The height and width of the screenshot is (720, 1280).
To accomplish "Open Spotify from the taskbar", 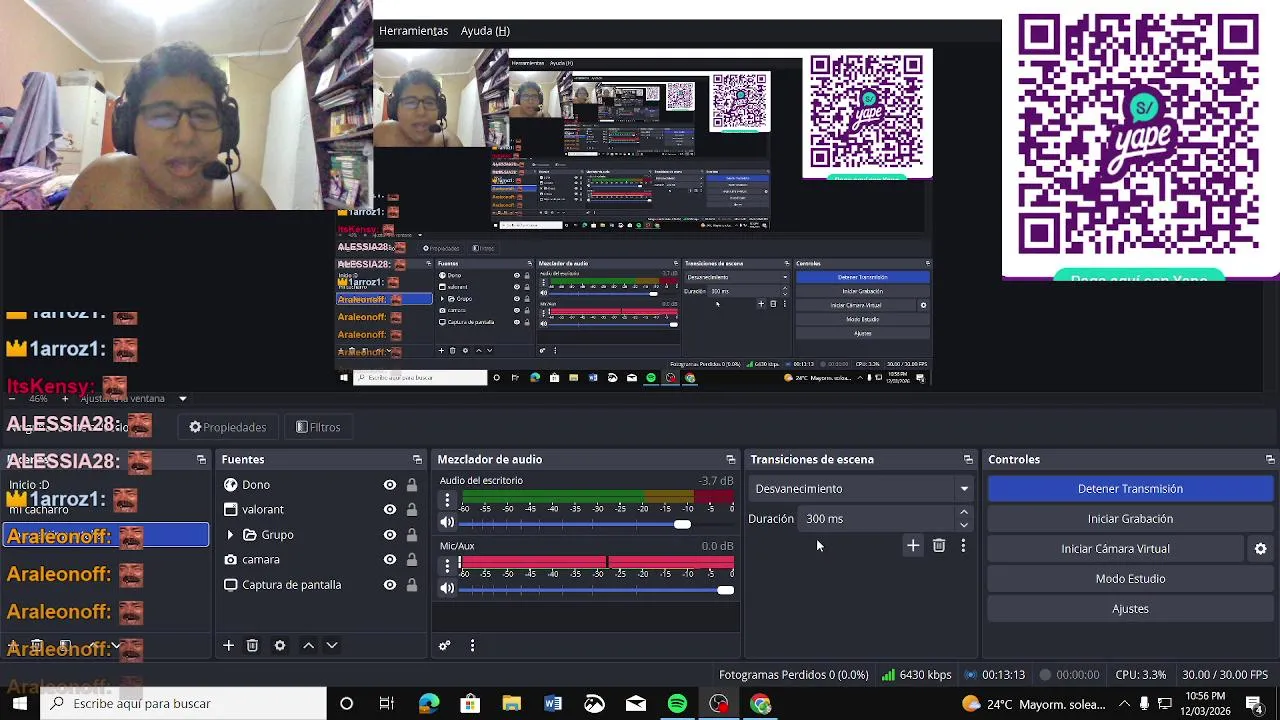I will click(x=677, y=704).
